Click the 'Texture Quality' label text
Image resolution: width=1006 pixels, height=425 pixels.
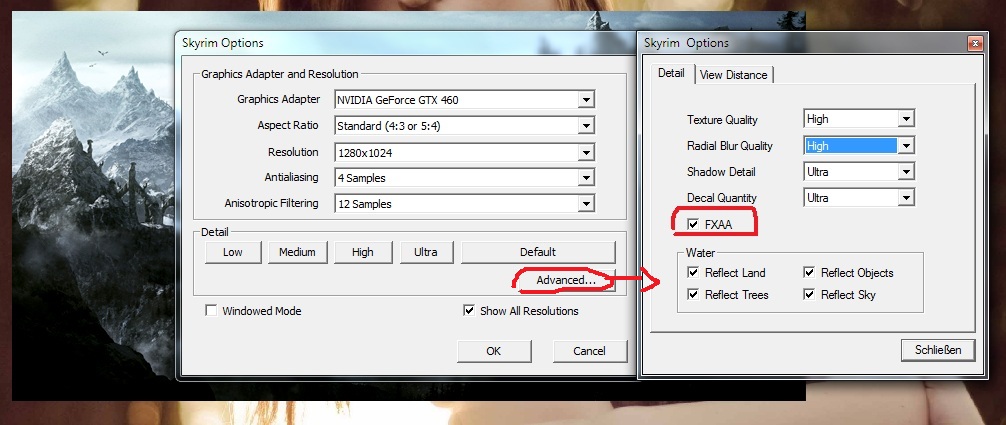coord(722,119)
